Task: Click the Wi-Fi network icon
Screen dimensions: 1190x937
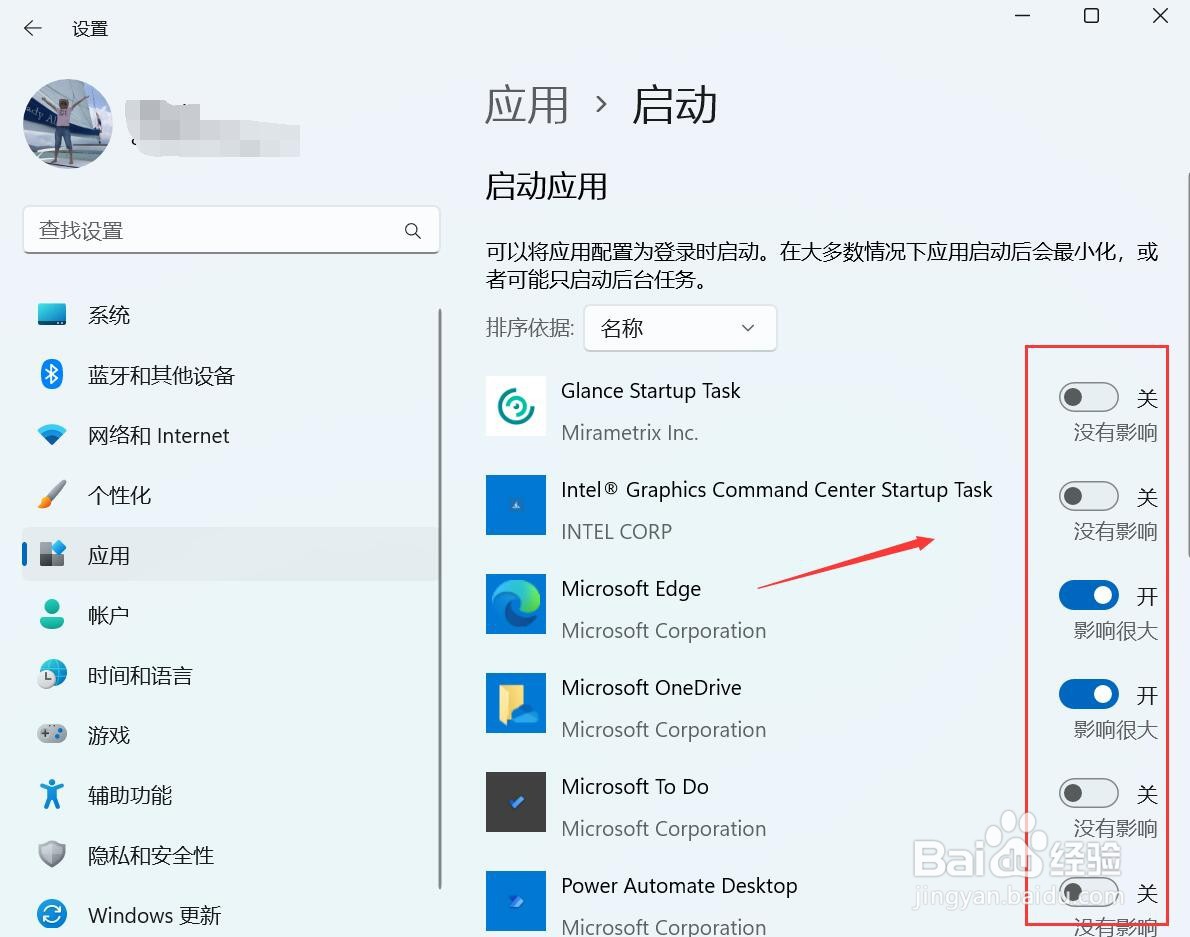Action: pyautogui.click(x=52, y=435)
